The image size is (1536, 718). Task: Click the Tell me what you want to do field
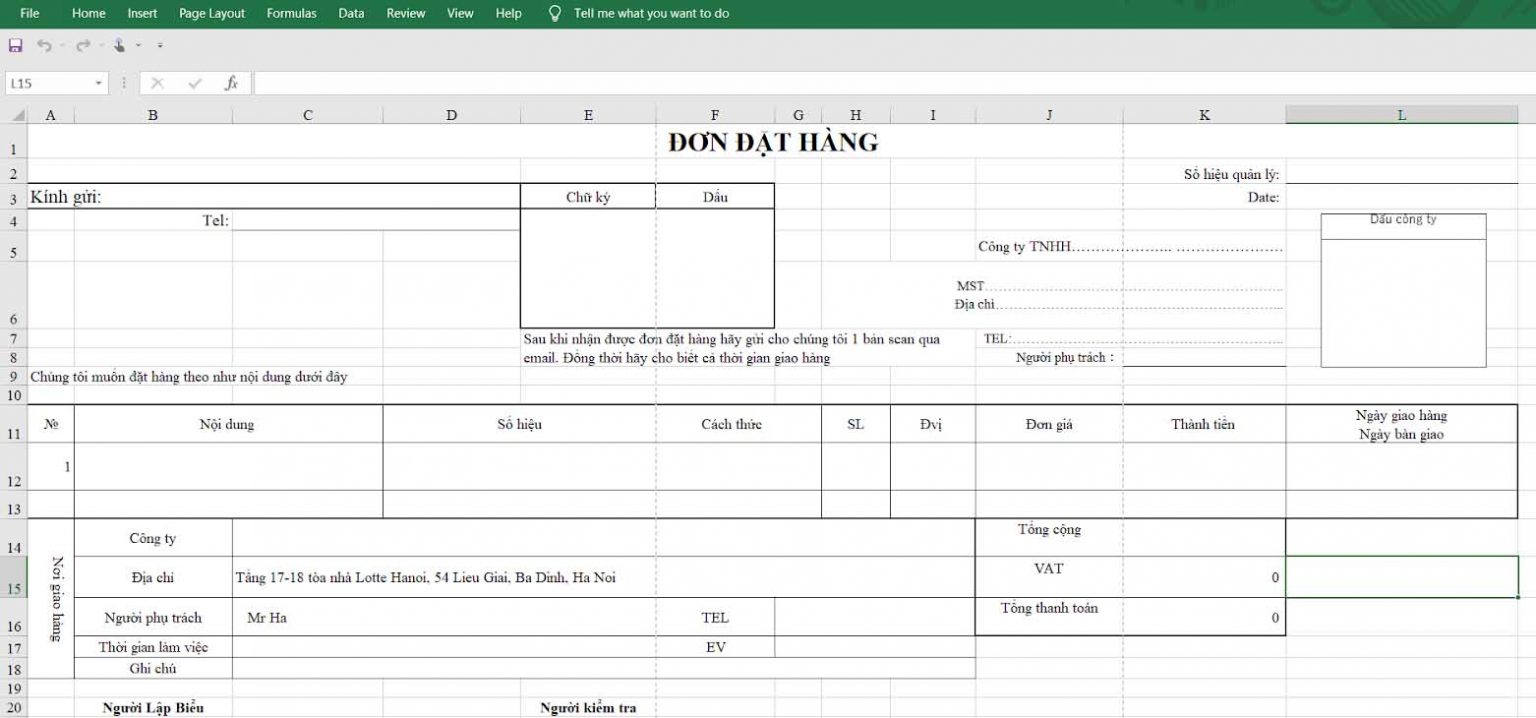(650, 13)
